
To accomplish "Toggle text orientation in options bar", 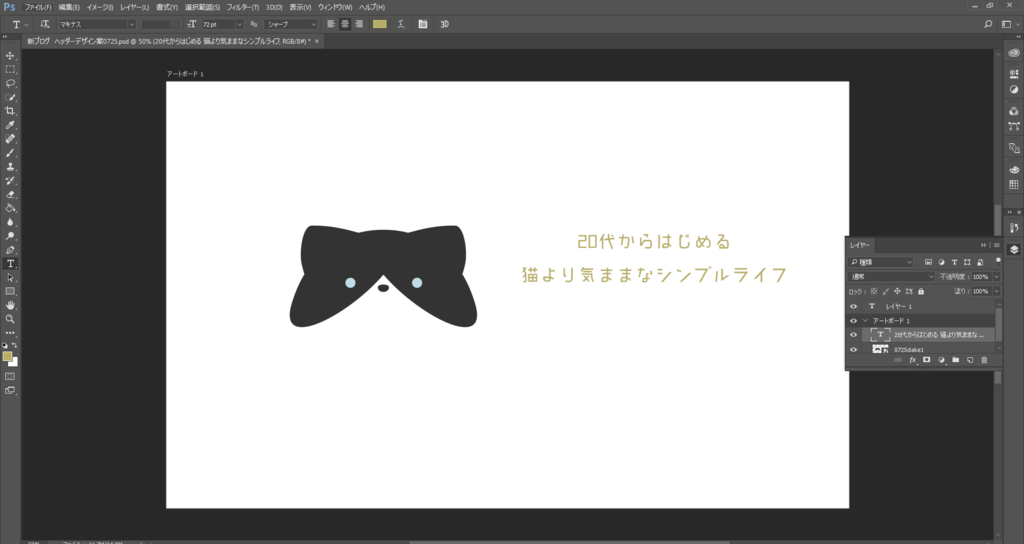I will [x=44, y=24].
